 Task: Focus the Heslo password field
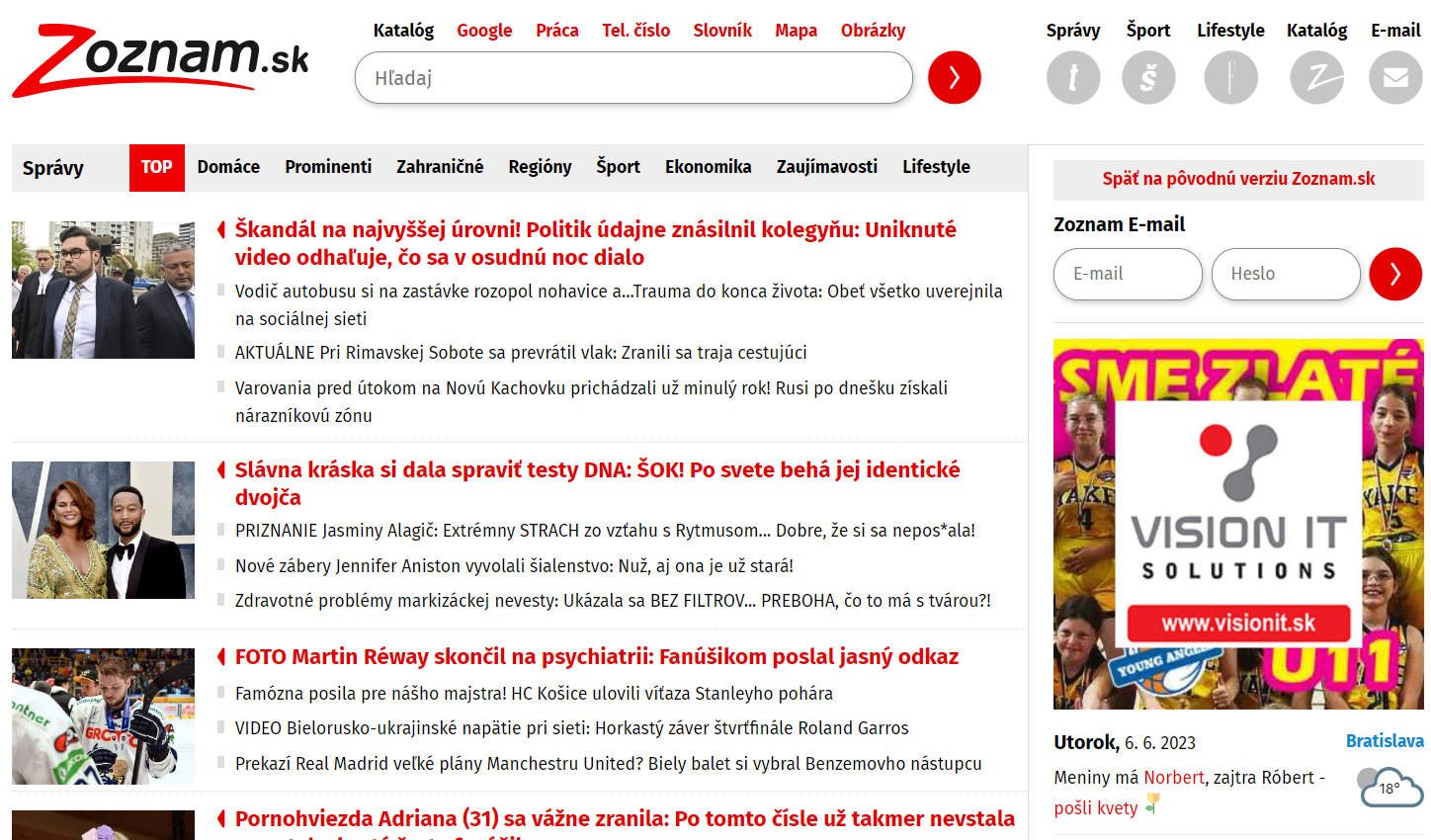pyautogui.click(x=1285, y=274)
